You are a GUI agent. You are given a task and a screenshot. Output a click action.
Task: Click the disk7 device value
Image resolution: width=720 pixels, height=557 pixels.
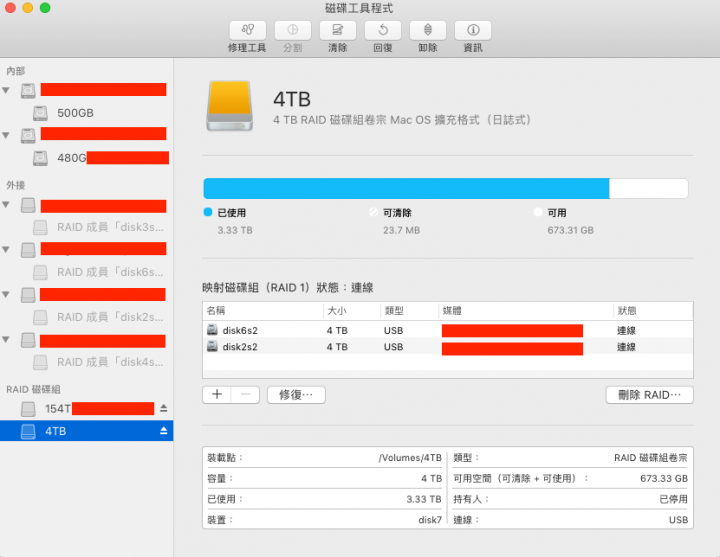pyautogui.click(x=430, y=520)
